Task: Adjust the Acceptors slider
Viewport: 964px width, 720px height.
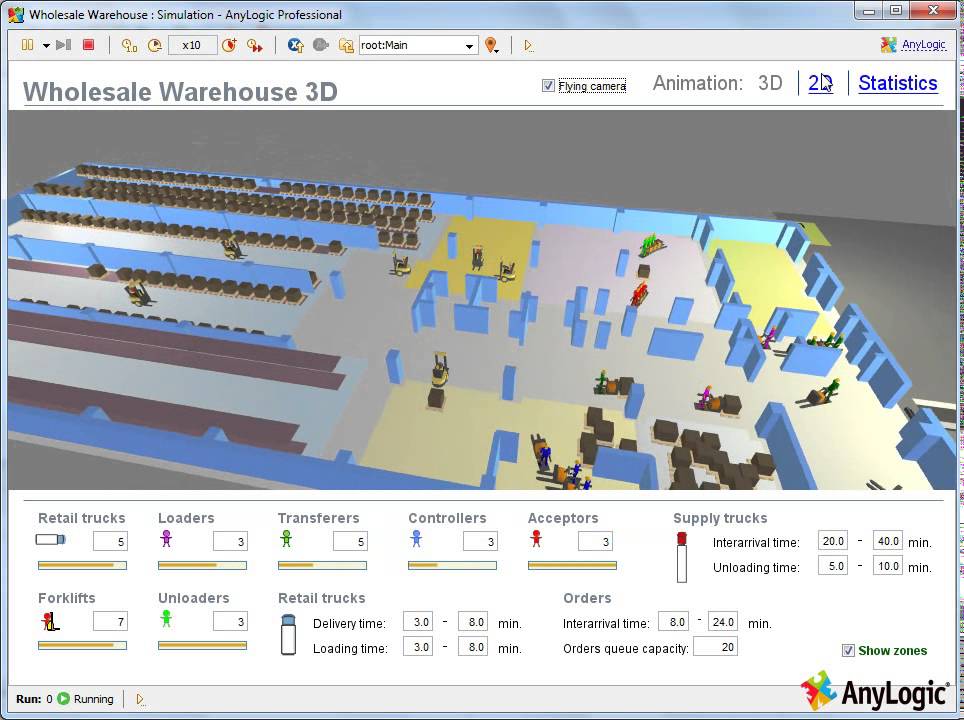Action: [x=572, y=565]
